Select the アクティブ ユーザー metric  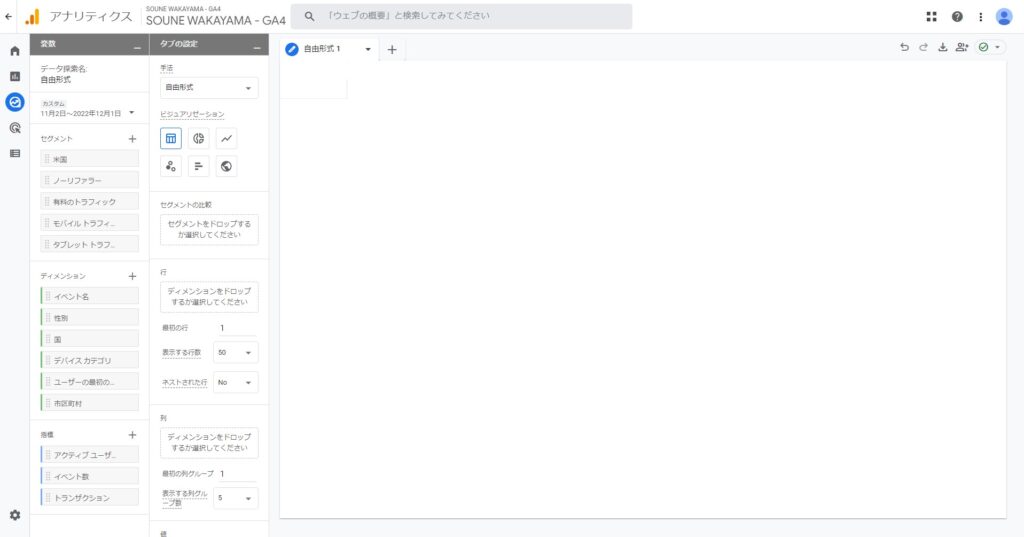[89, 455]
